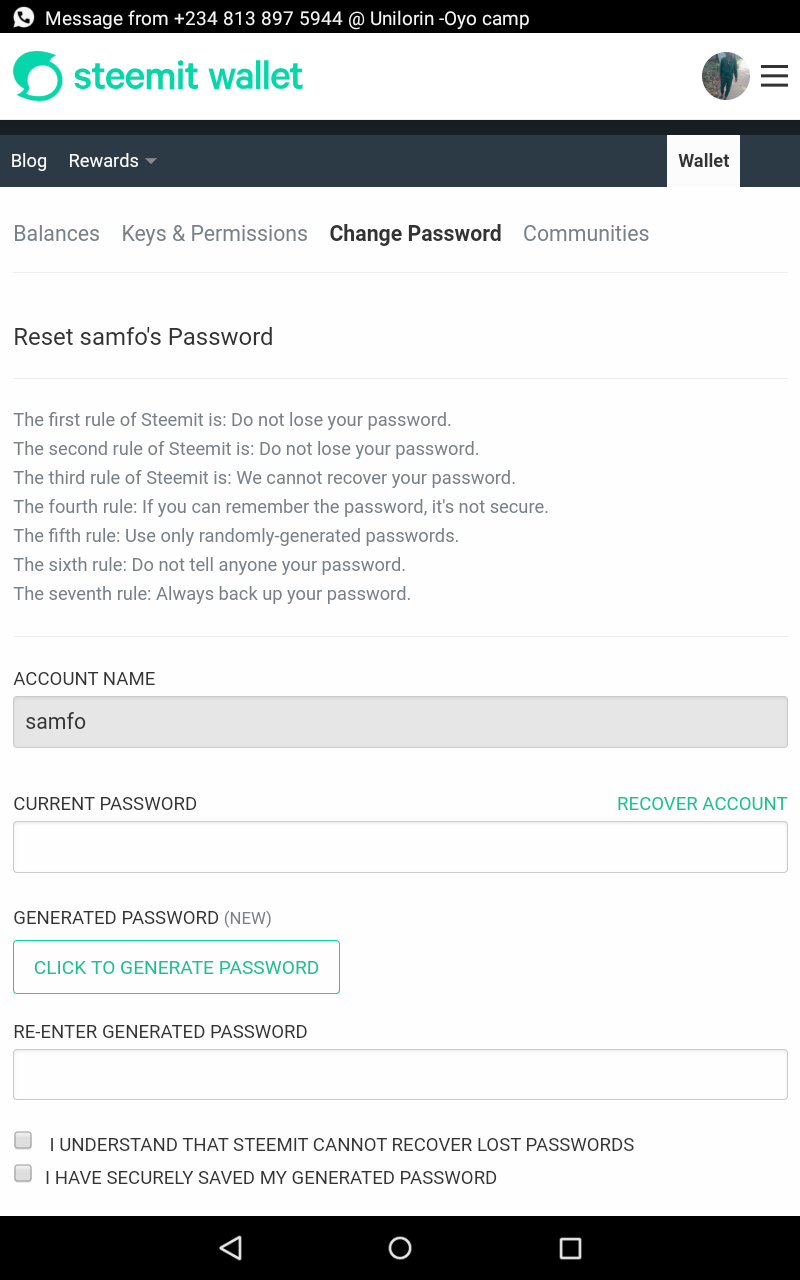The image size is (800, 1280).
Task: Select the Change Password tab
Action: pyautogui.click(x=415, y=233)
